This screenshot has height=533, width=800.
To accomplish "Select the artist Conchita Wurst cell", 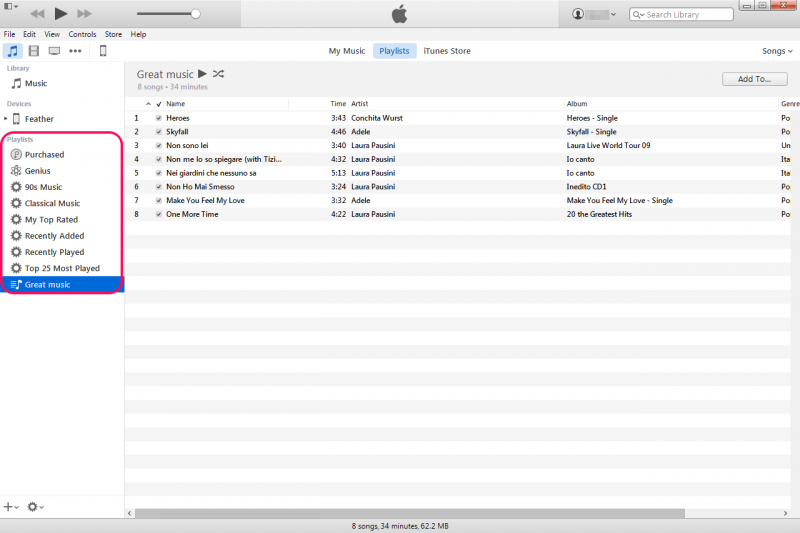I will tap(377, 118).
